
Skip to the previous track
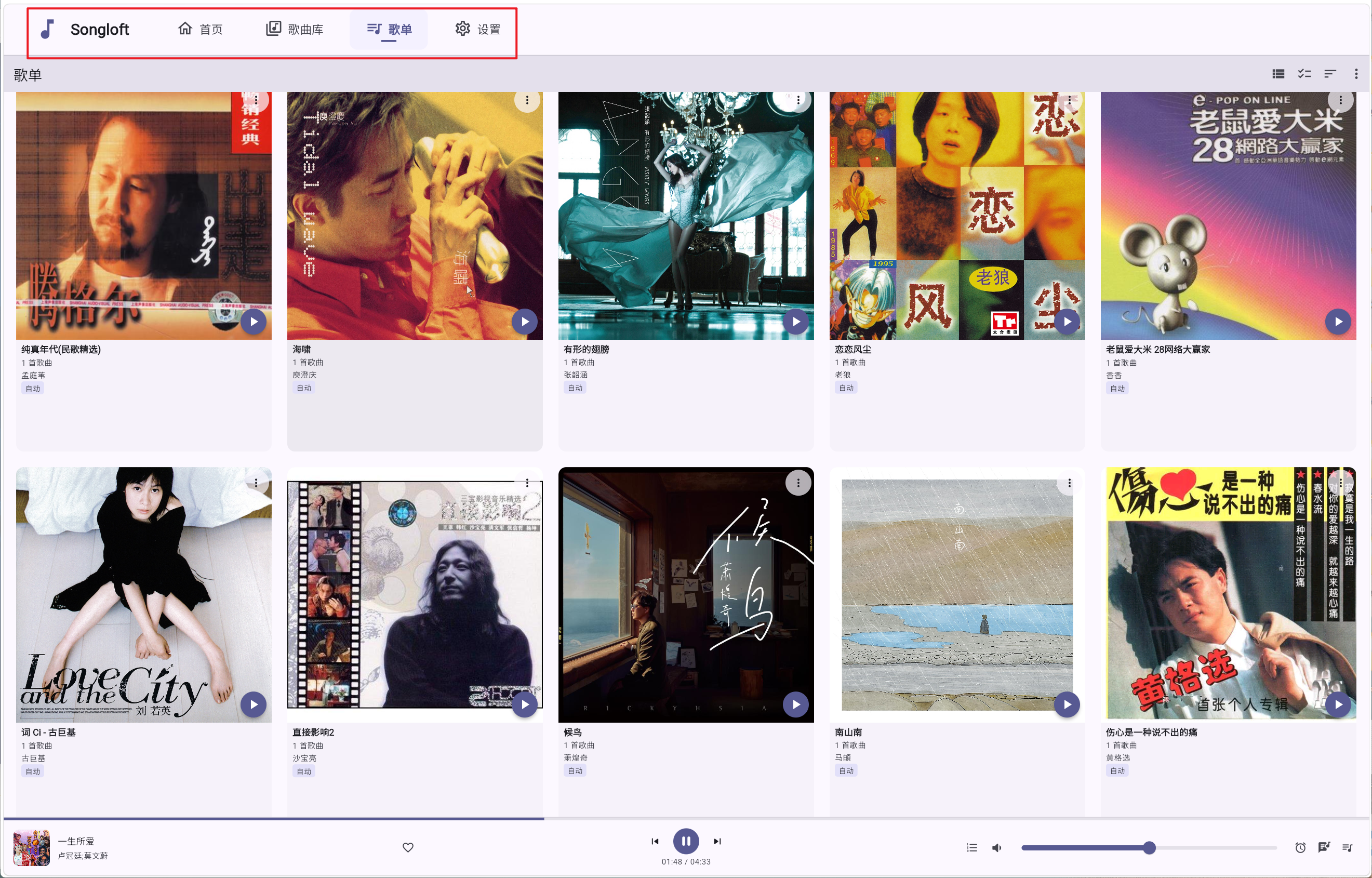[655, 841]
